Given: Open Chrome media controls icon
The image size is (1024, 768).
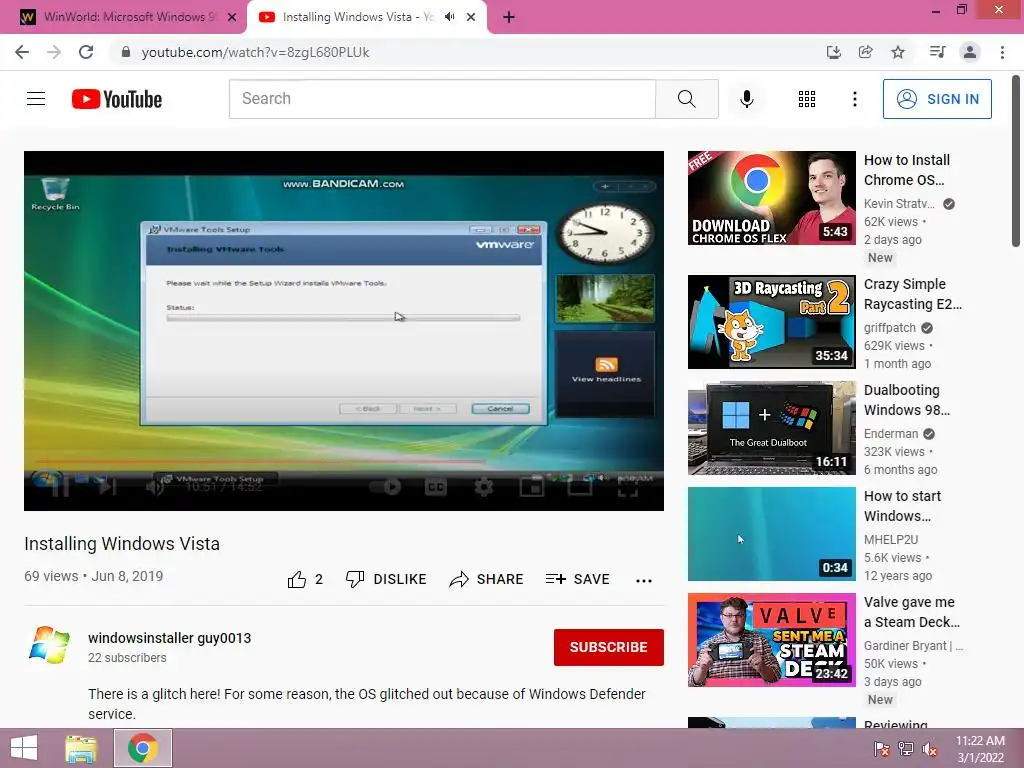Looking at the screenshot, I should (937, 52).
